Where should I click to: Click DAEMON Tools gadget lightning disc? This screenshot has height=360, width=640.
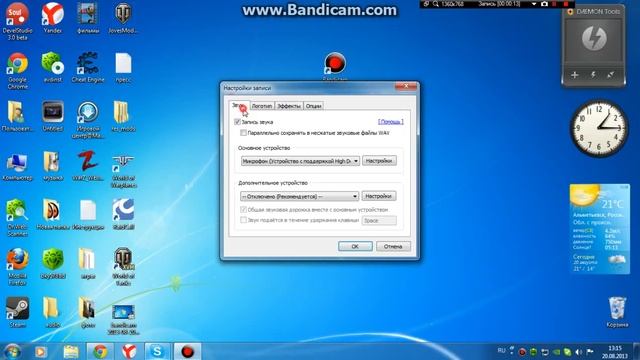click(594, 38)
